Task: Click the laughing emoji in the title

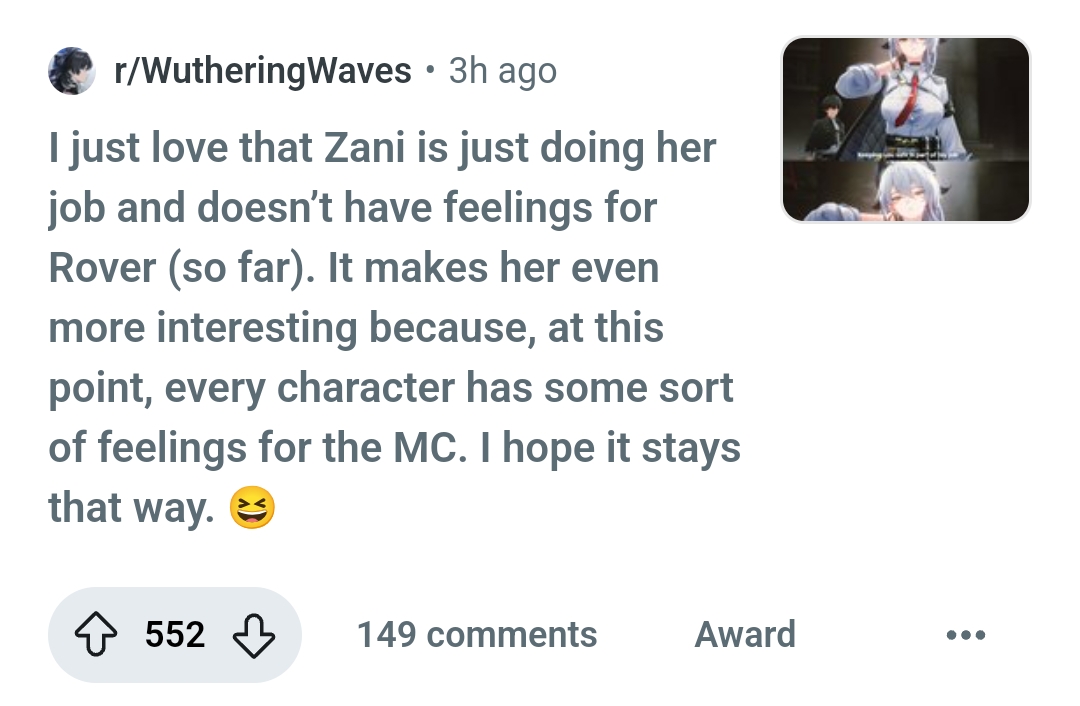Action: (252, 508)
